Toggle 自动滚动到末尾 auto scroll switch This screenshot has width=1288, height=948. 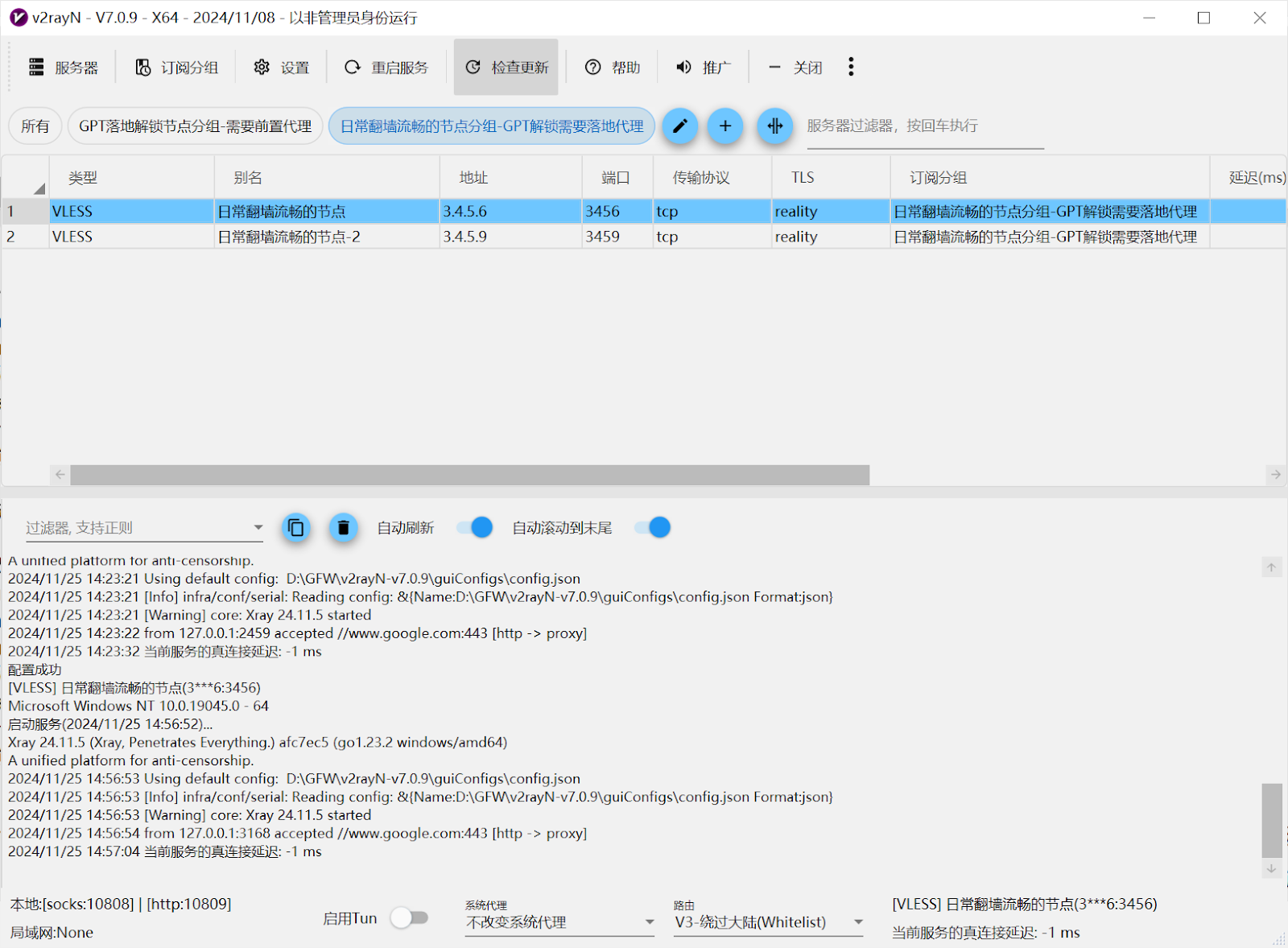652,528
